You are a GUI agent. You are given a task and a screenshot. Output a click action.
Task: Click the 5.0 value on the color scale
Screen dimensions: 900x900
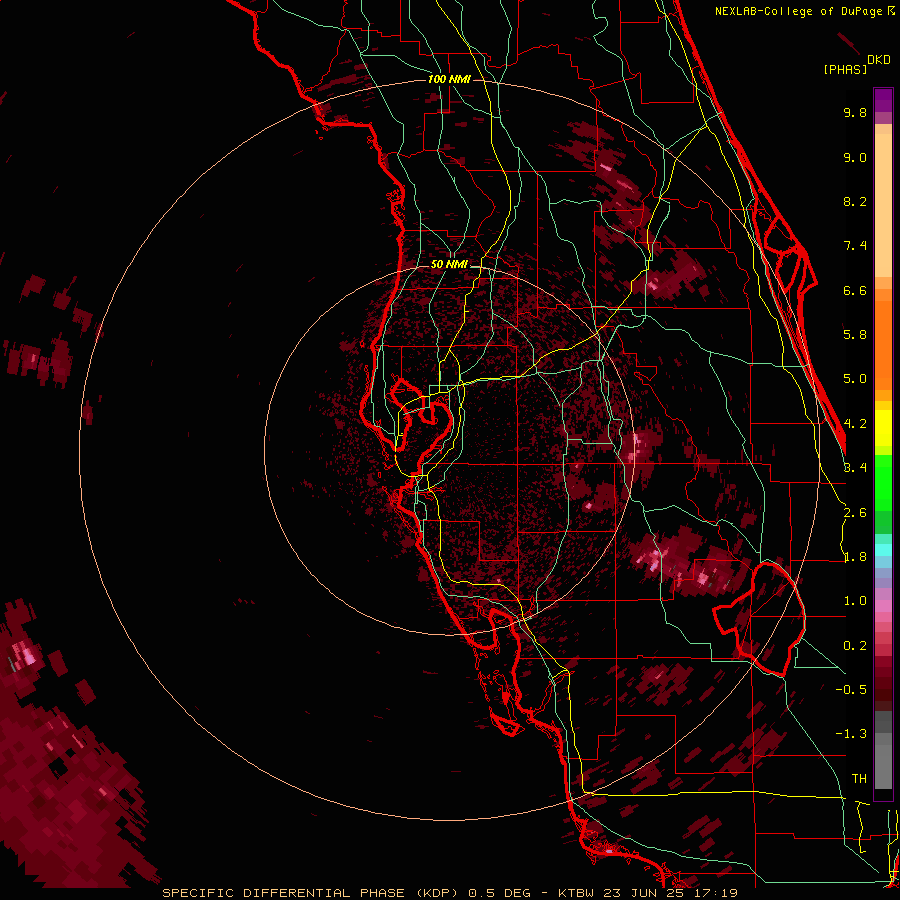[855, 379]
